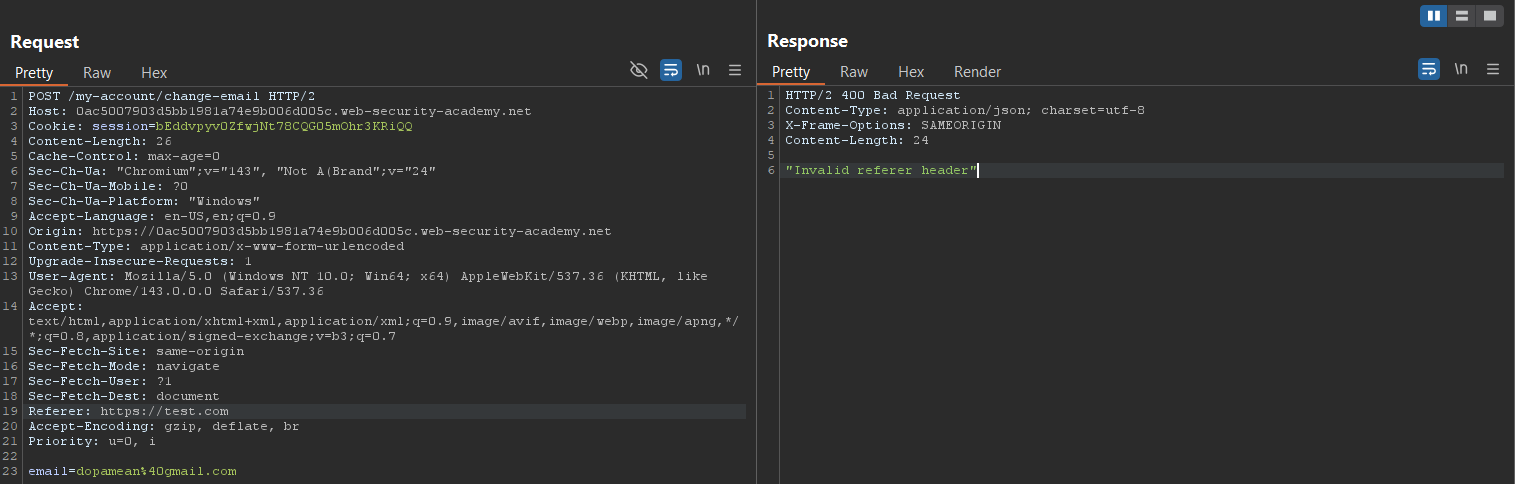1515x484 pixels.
Task: Toggle word wrap icon in Response panel
Action: tap(1429, 69)
